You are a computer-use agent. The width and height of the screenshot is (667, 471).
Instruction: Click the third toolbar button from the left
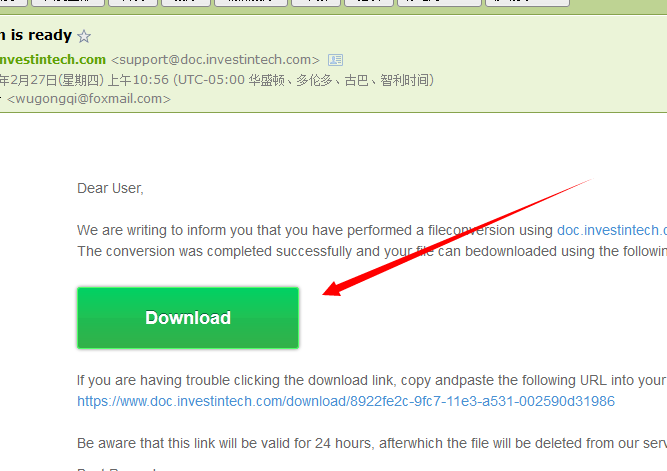click(133, 3)
